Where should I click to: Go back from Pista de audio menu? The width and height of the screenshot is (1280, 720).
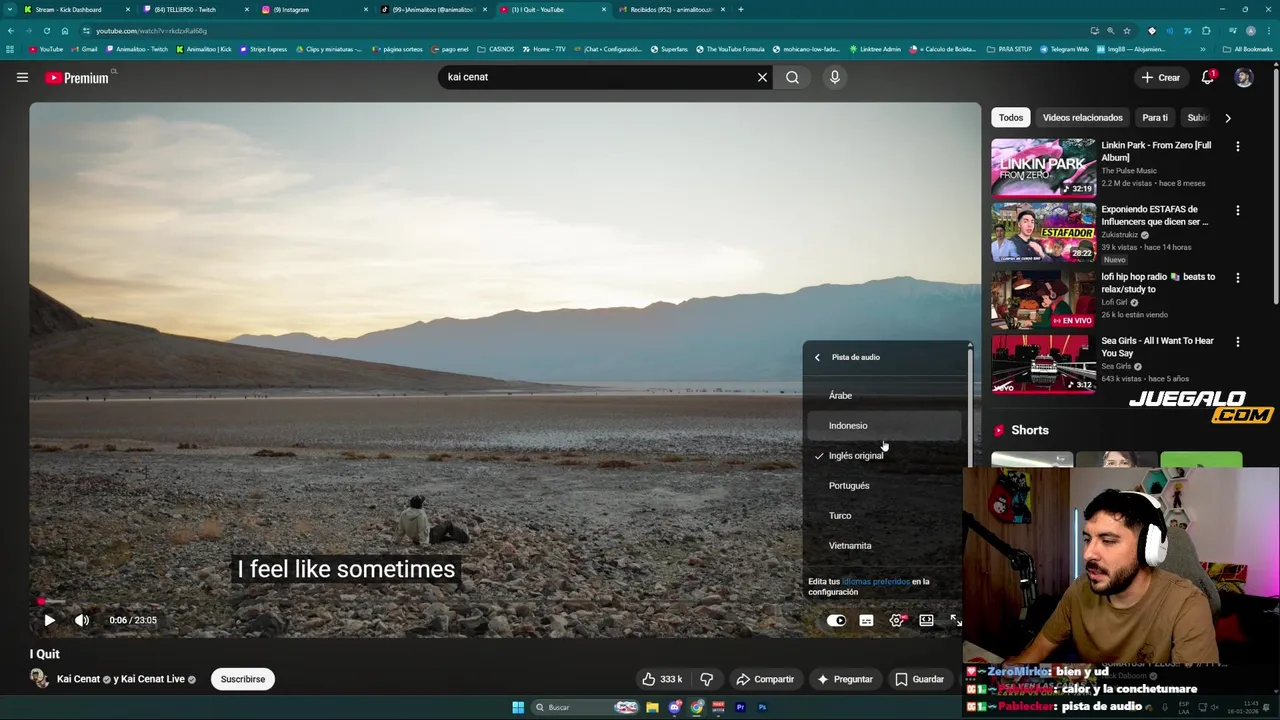[x=817, y=357]
